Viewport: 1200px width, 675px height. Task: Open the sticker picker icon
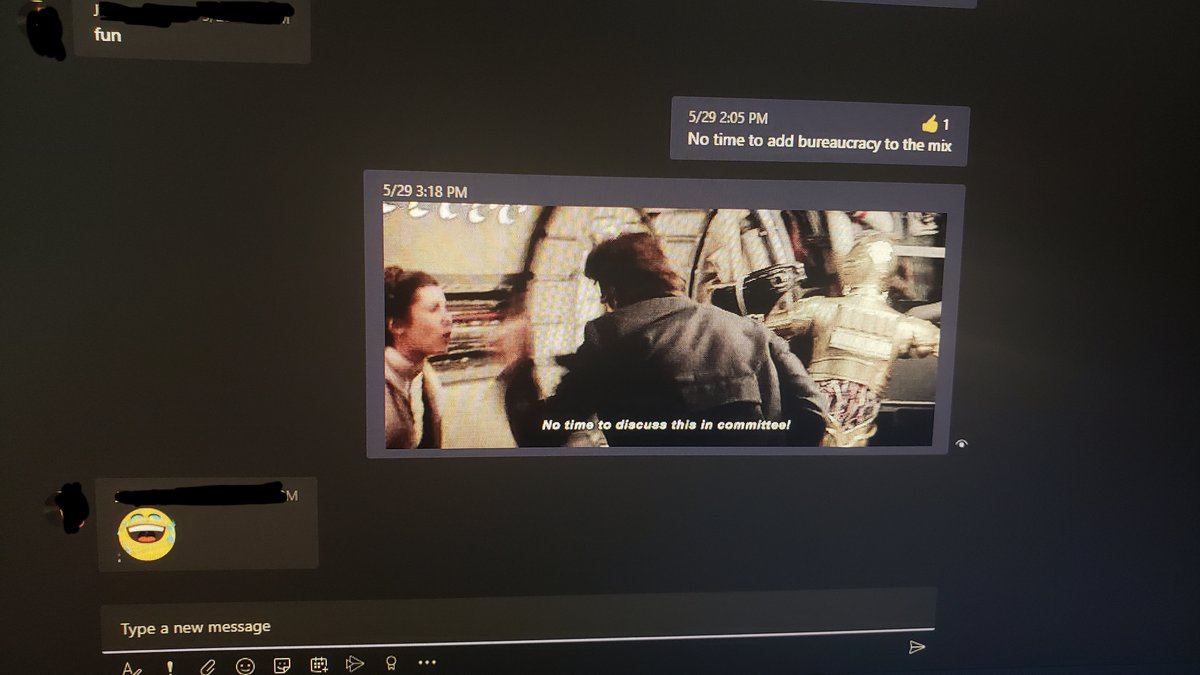283,665
